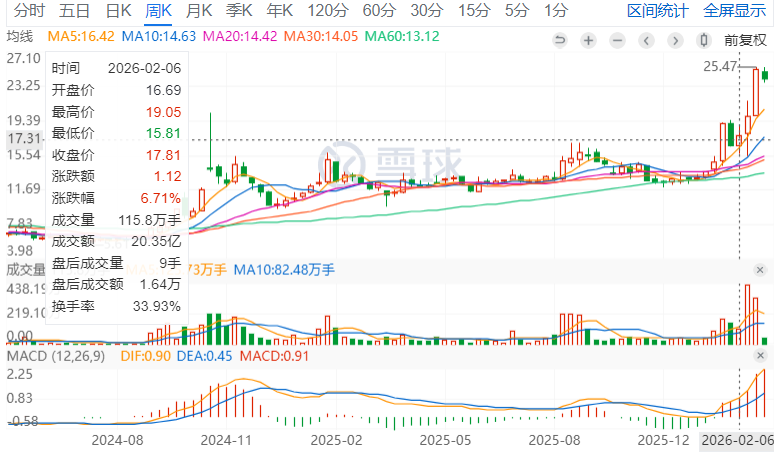Open the 年K chart tab

point(281,12)
